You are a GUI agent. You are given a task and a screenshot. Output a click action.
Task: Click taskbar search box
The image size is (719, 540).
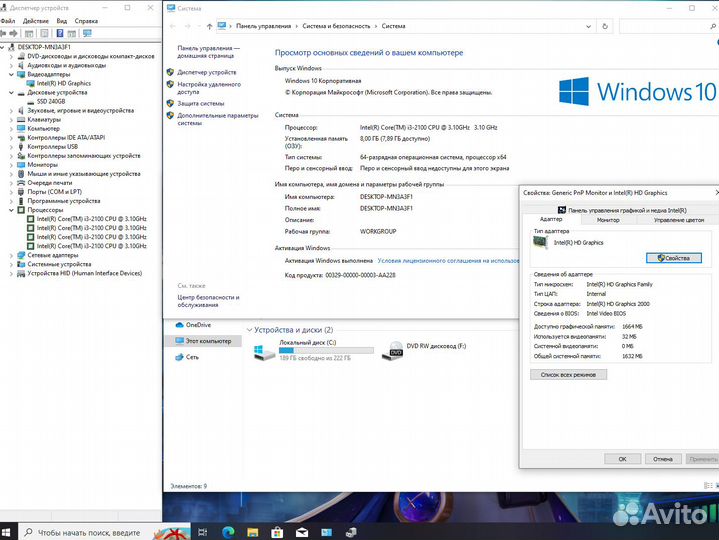click(x=104, y=532)
